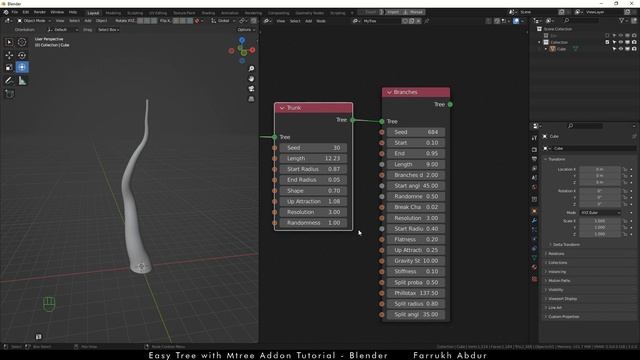Toggle viewport visibility eye for Collection
The height and width of the screenshot is (360, 640).
tap(621, 42)
